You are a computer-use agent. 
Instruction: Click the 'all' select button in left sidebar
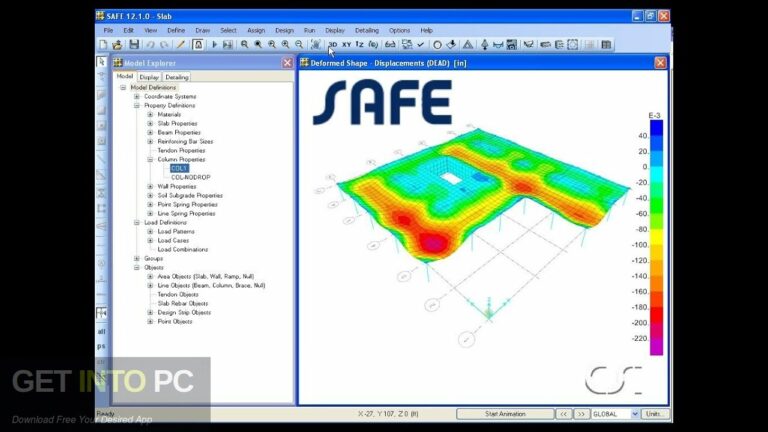[101, 332]
